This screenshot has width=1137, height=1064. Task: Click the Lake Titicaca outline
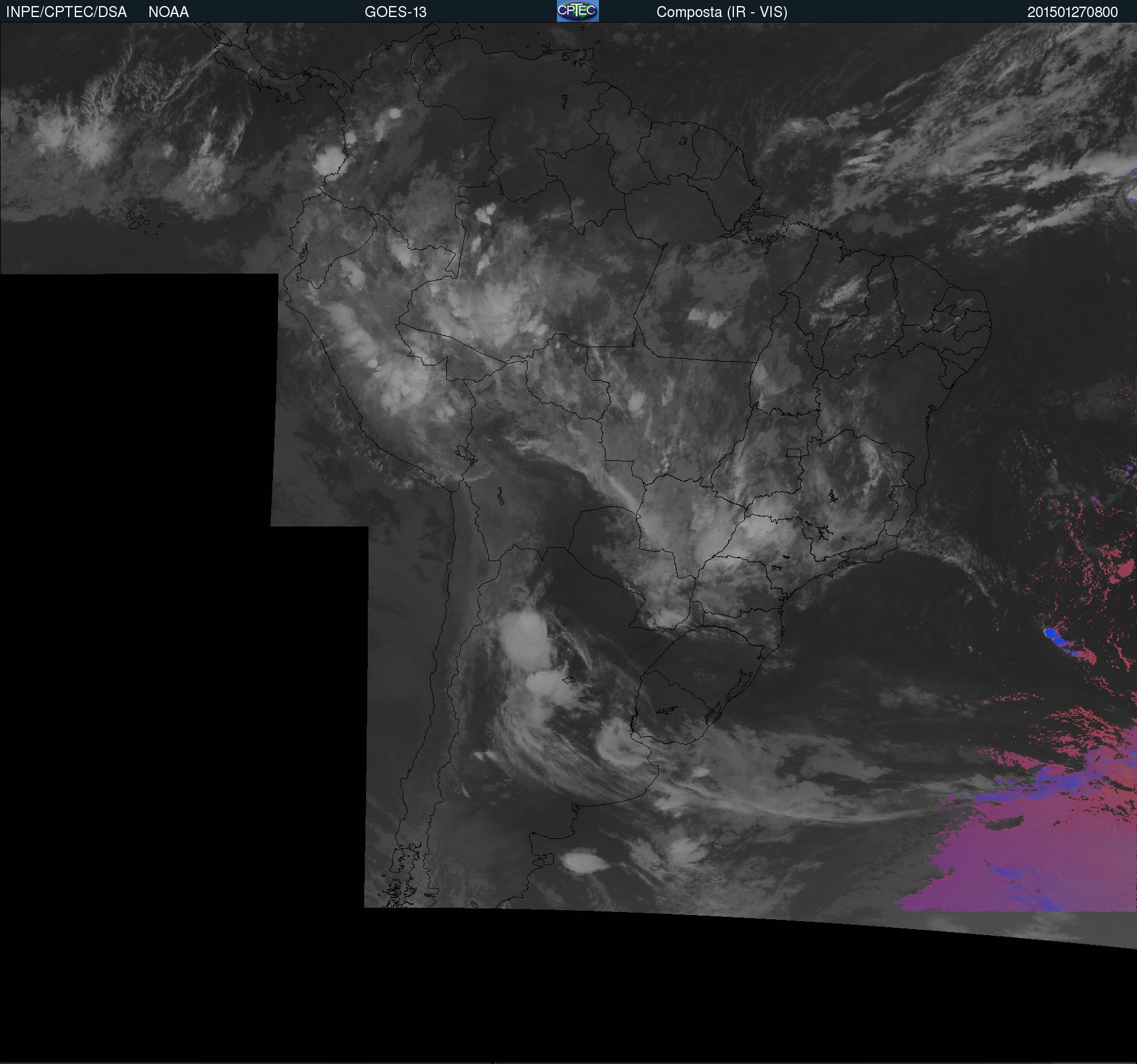coord(466,454)
